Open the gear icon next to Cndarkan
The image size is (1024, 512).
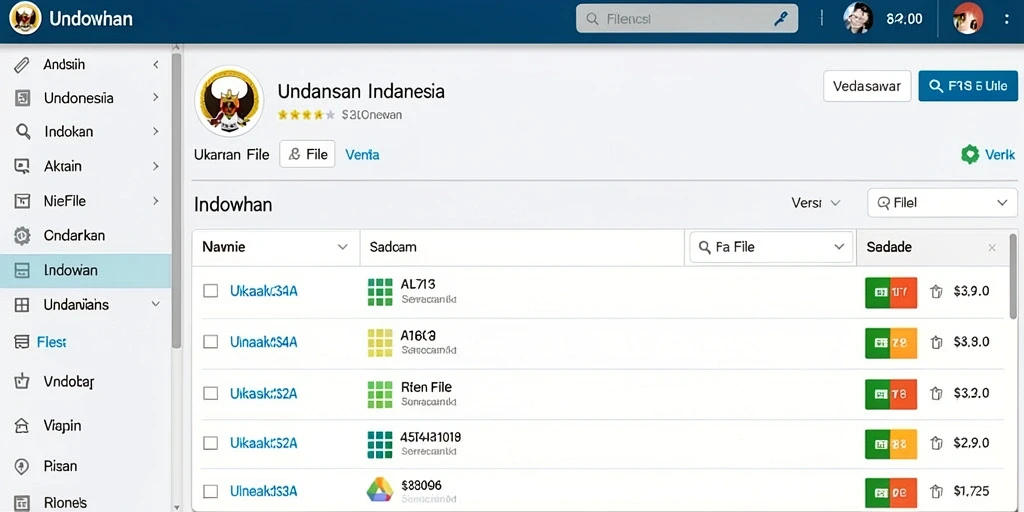pos(22,236)
